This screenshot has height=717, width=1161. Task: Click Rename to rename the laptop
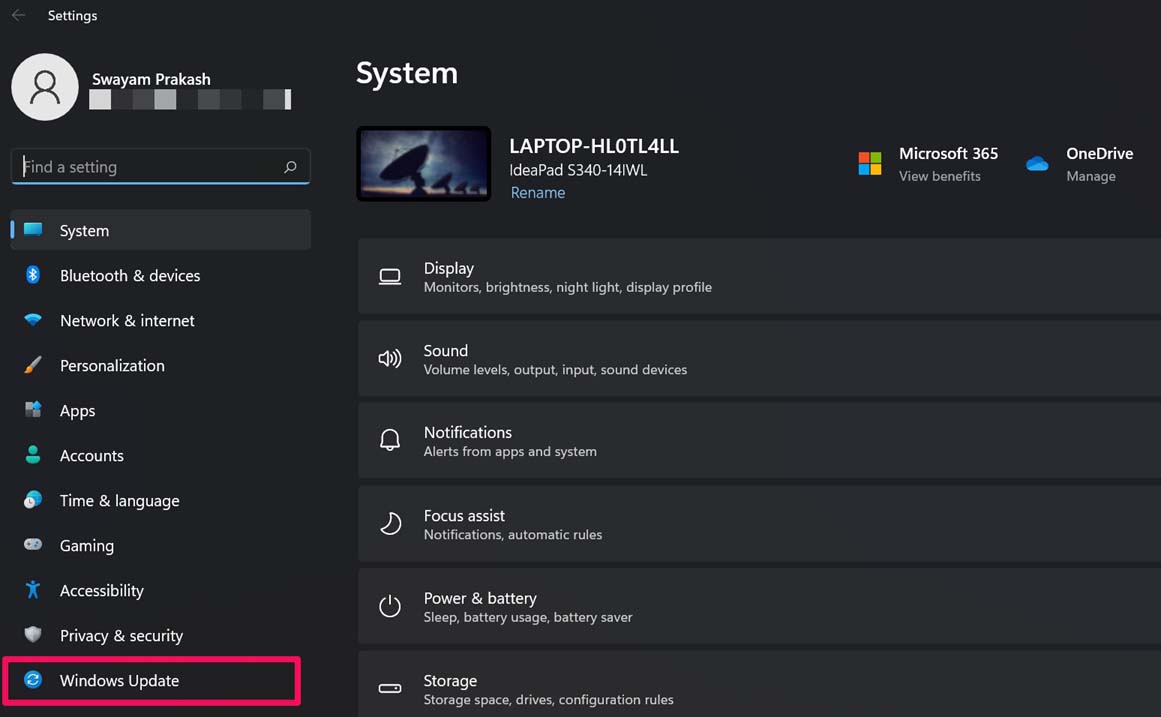(537, 192)
